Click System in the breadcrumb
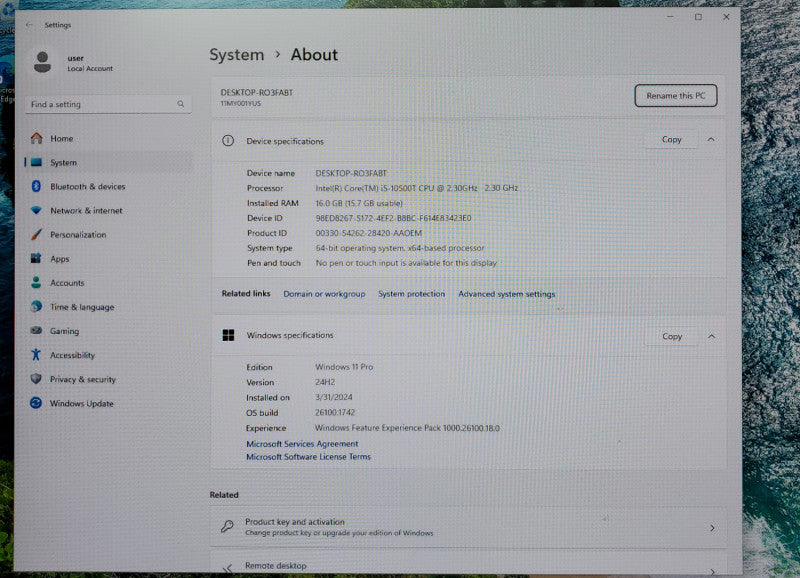The width and height of the screenshot is (800, 578). [237, 55]
